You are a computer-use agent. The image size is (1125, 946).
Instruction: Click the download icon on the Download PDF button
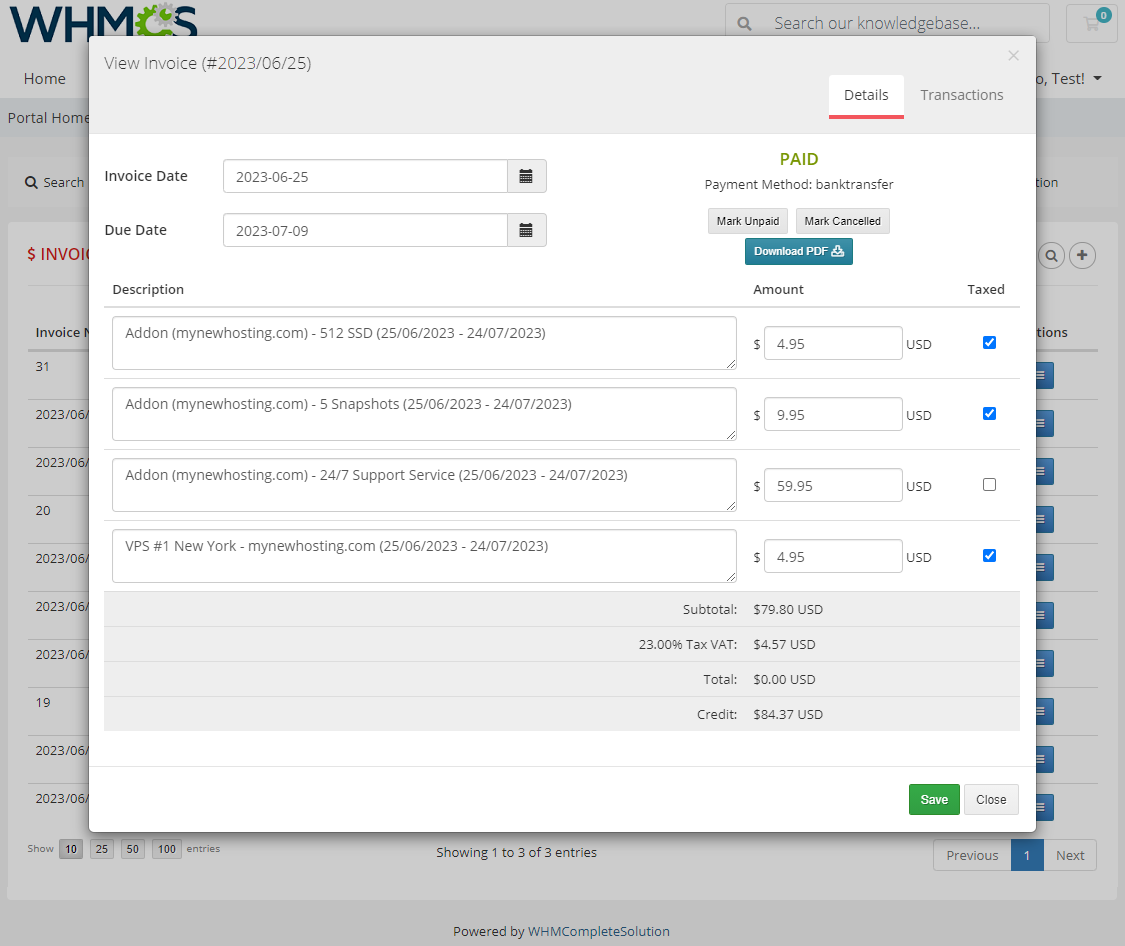(836, 252)
